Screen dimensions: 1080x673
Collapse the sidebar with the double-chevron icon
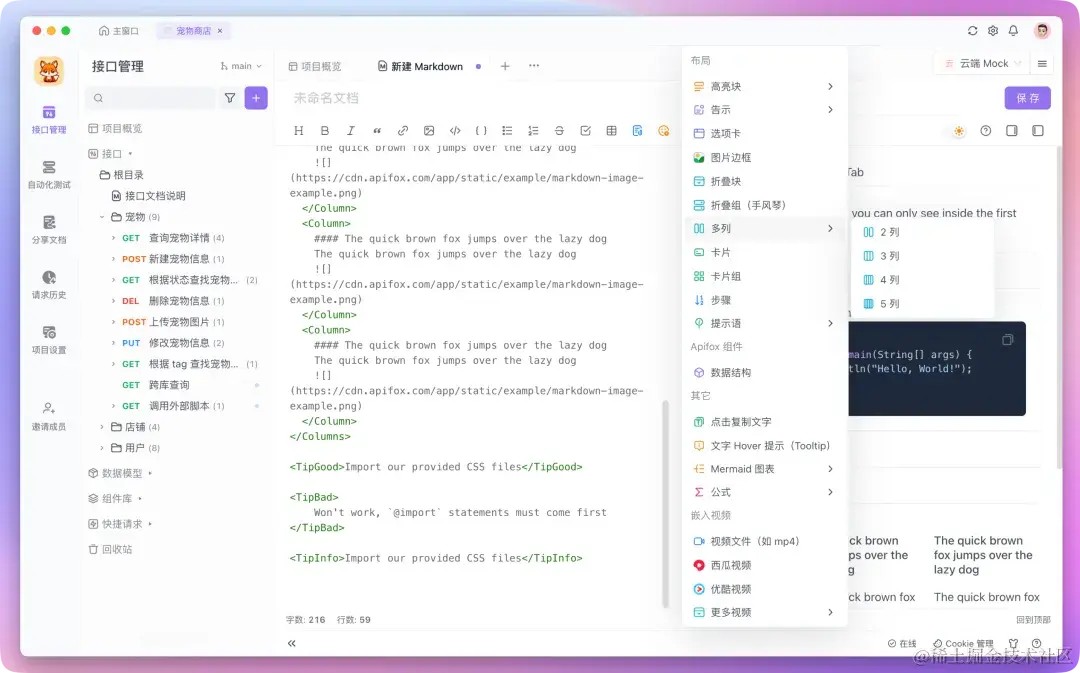tap(291, 643)
